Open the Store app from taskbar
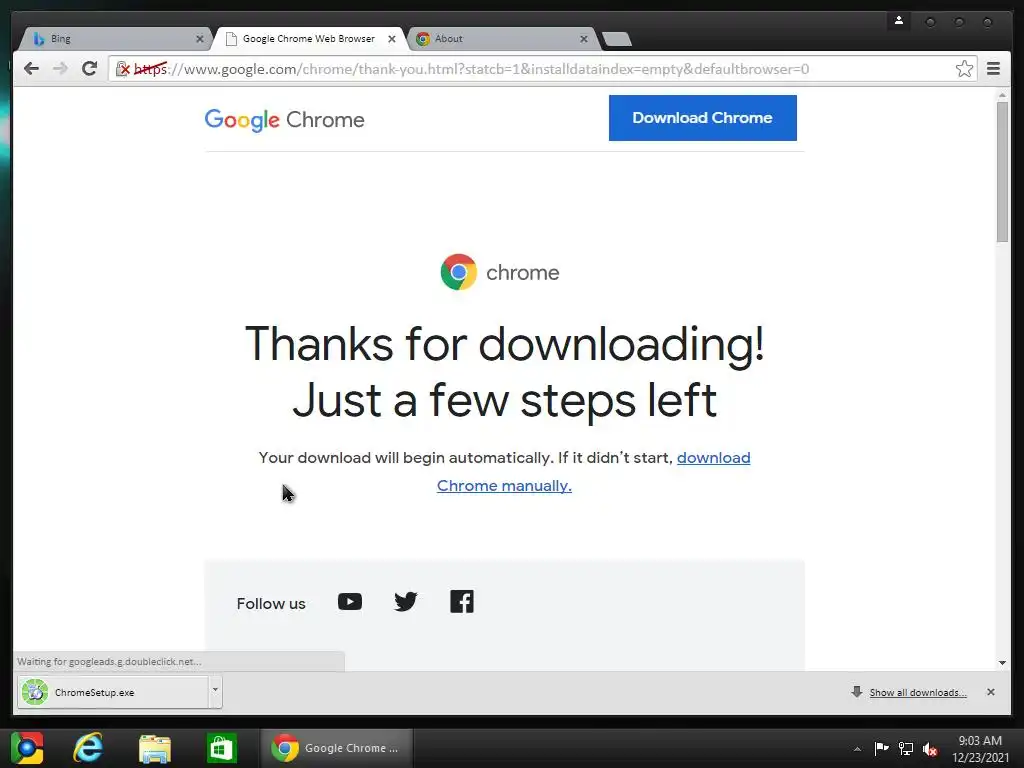 point(221,748)
